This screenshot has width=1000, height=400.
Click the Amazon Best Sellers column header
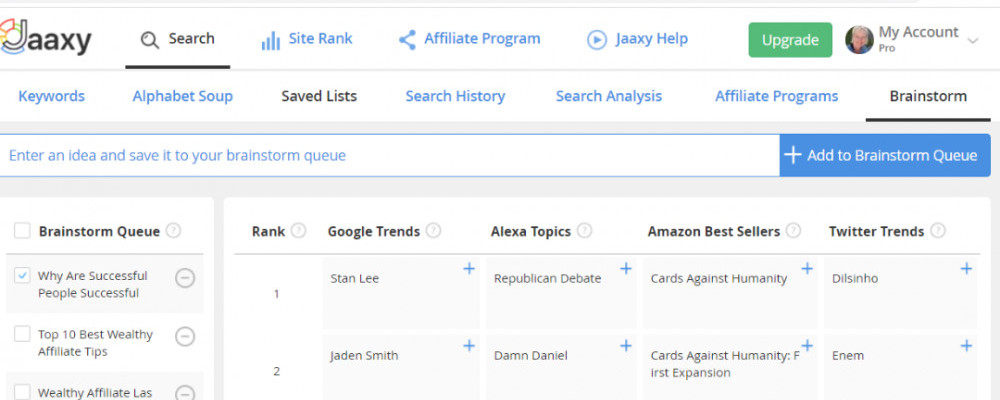(x=714, y=231)
